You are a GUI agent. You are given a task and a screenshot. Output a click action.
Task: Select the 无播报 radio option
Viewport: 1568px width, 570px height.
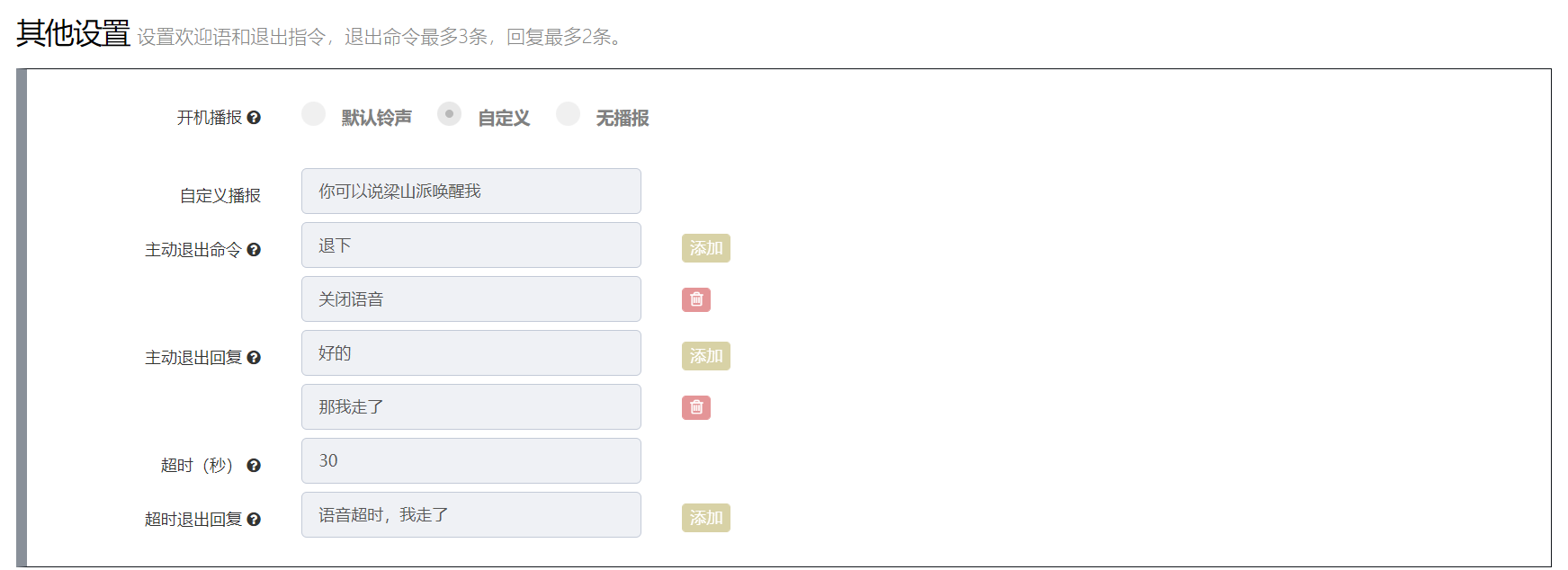(568, 114)
